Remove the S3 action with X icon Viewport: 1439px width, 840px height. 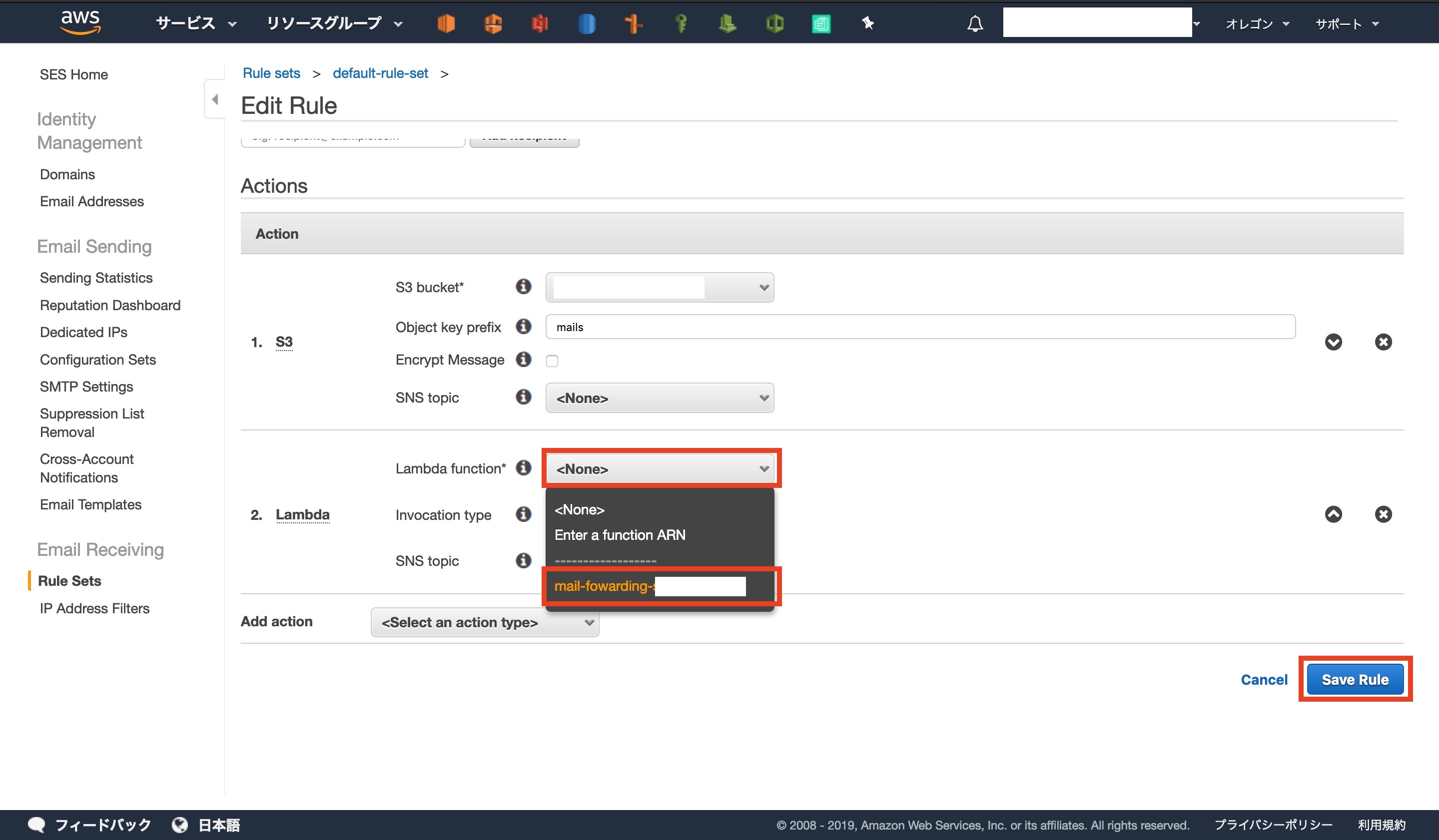tap(1383, 342)
